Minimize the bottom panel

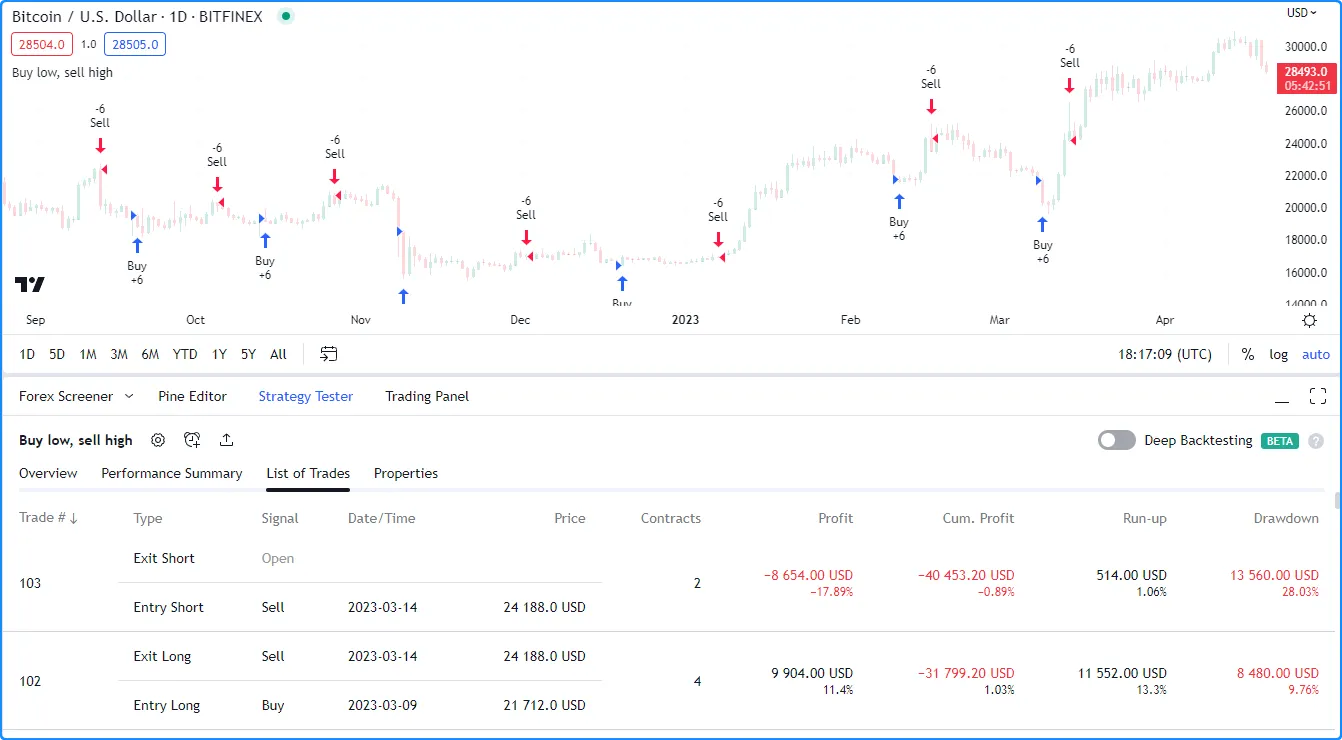(1281, 397)
